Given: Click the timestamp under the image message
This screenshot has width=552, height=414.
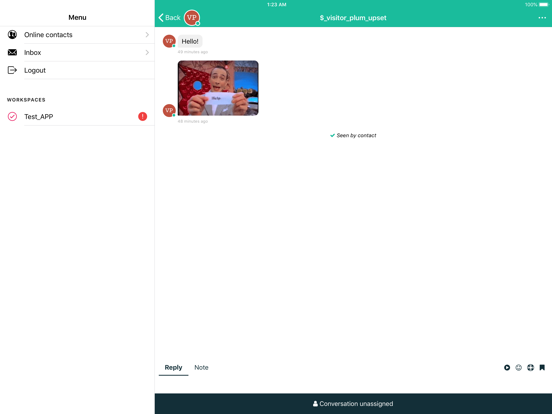Looking at the screenshot, I should click(x=193, y=121).
